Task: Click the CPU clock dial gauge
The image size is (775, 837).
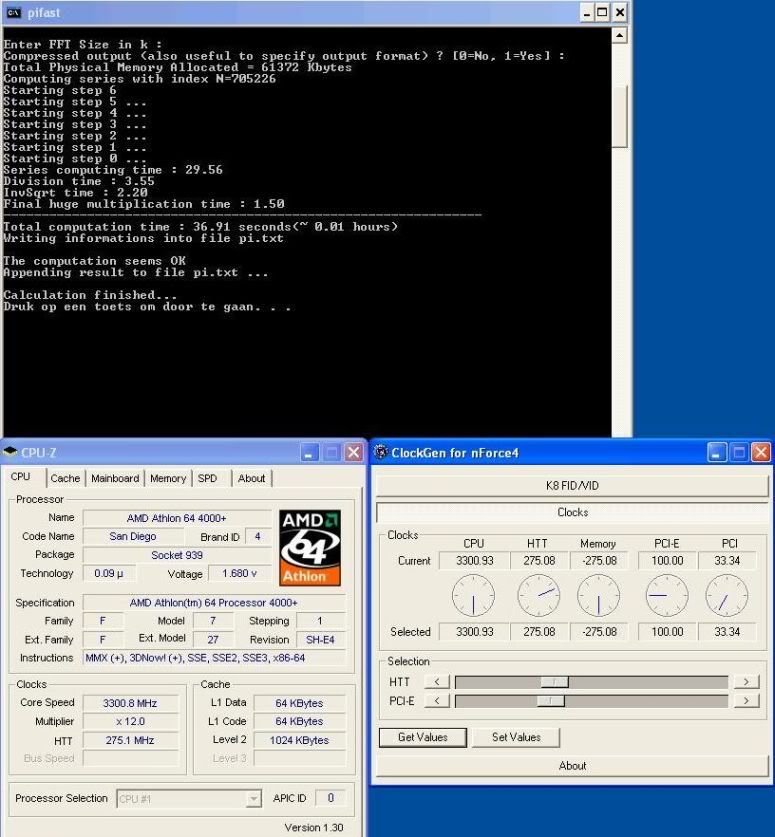Action: (x=473, y=595)
